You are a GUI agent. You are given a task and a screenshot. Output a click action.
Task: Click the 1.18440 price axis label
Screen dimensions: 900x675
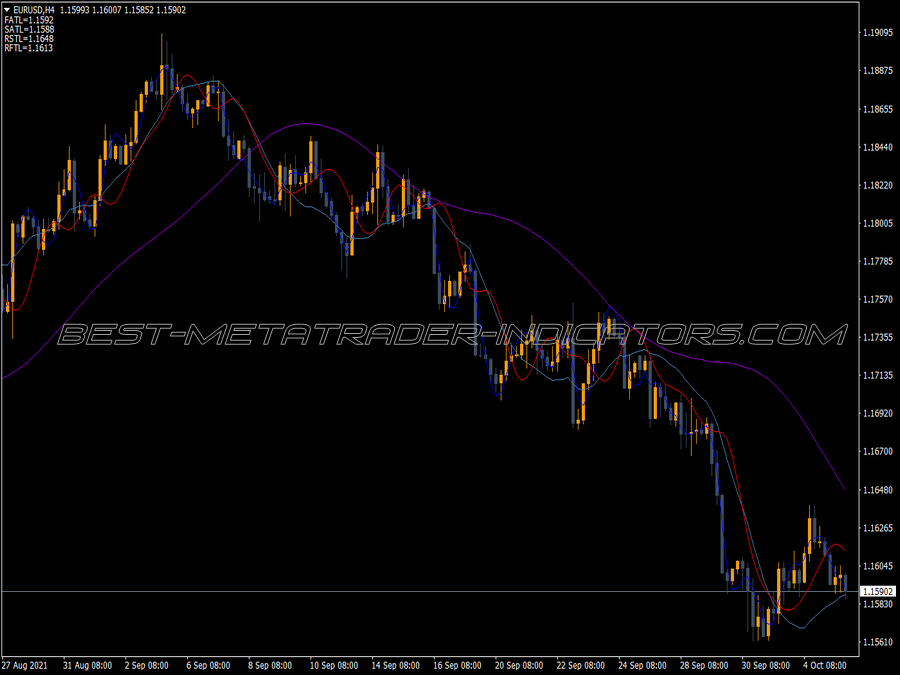pos(878,147)
